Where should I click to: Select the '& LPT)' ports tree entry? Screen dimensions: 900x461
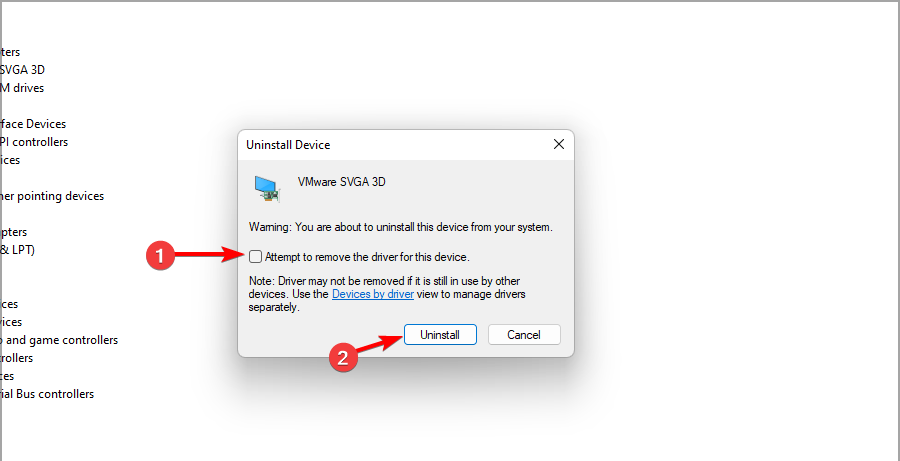point(17,250)
